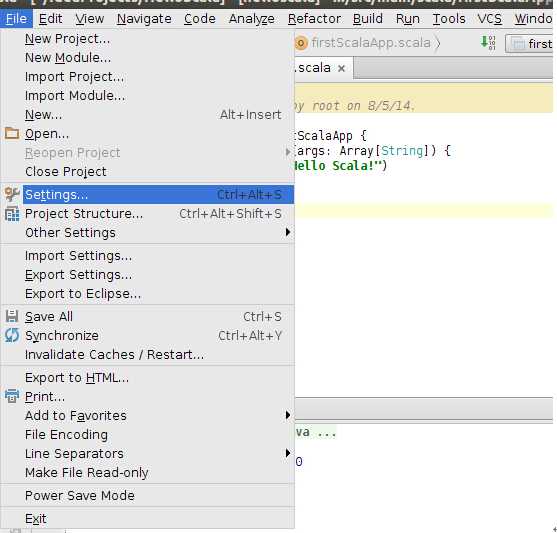Screen dimensions: 557x533
Task: Close the .scala editor tab
Action: click(341, 68)
